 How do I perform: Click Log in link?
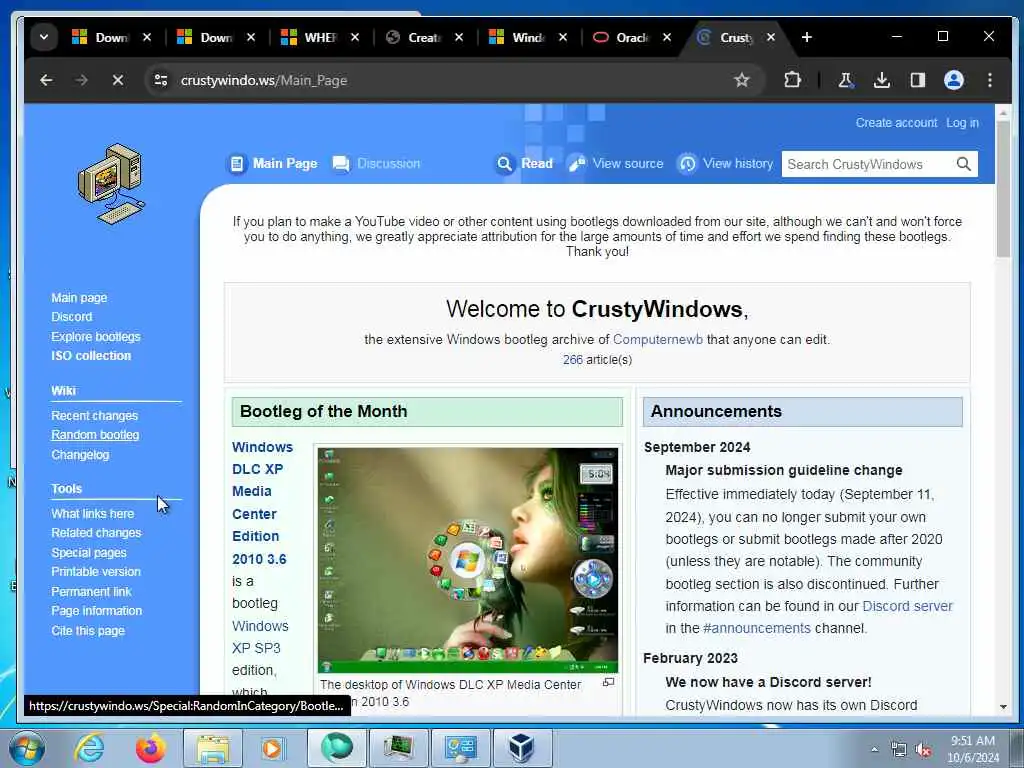[x=963, y=123]
